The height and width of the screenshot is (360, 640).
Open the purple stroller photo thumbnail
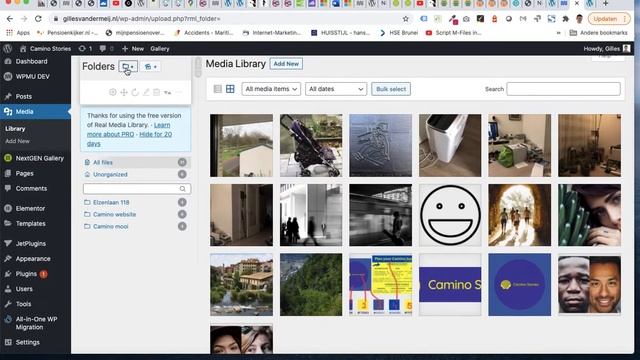pyautogui.click(x=311, y=145)
